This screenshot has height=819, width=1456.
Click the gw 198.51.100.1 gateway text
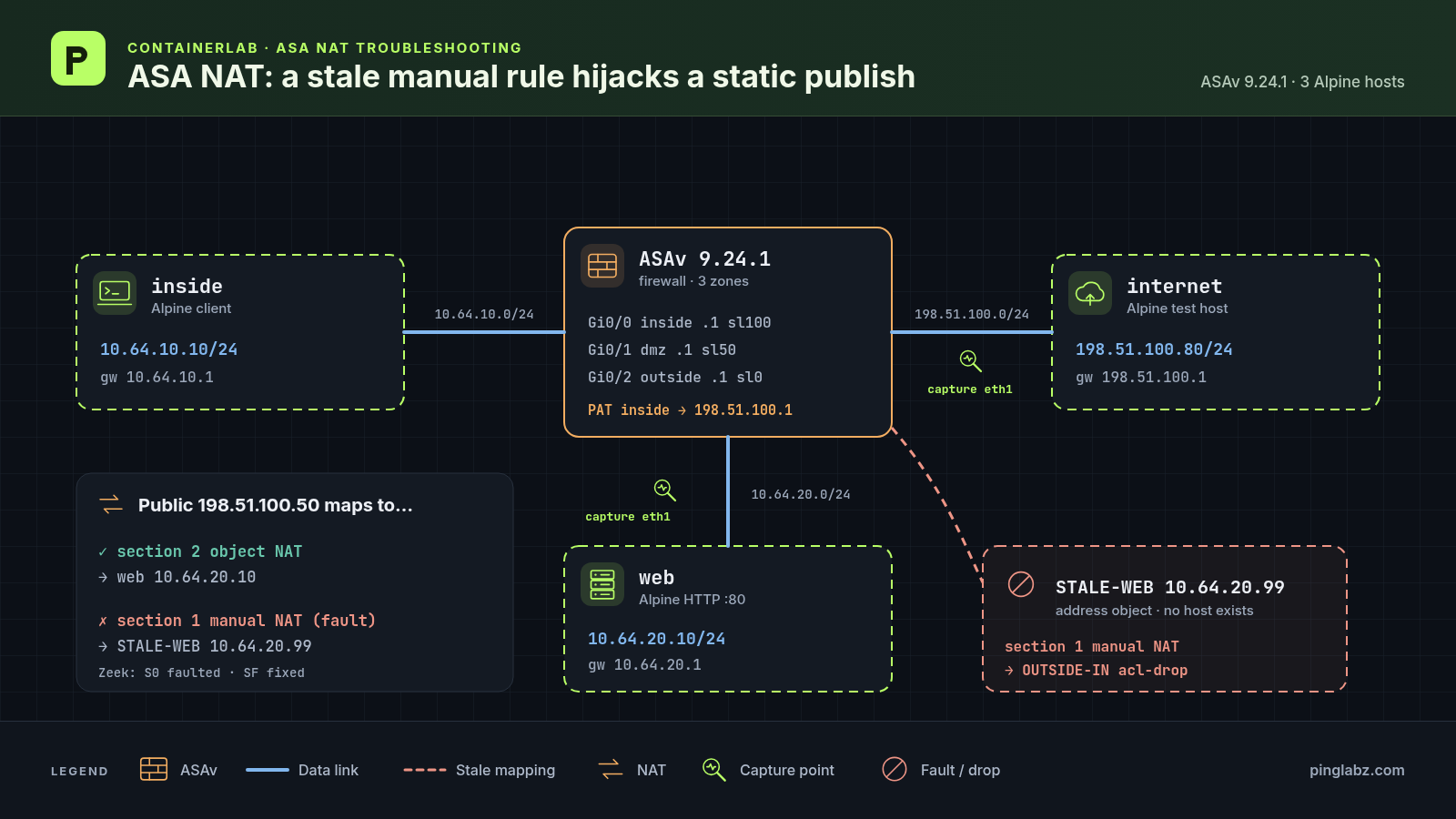(1141, 378)
